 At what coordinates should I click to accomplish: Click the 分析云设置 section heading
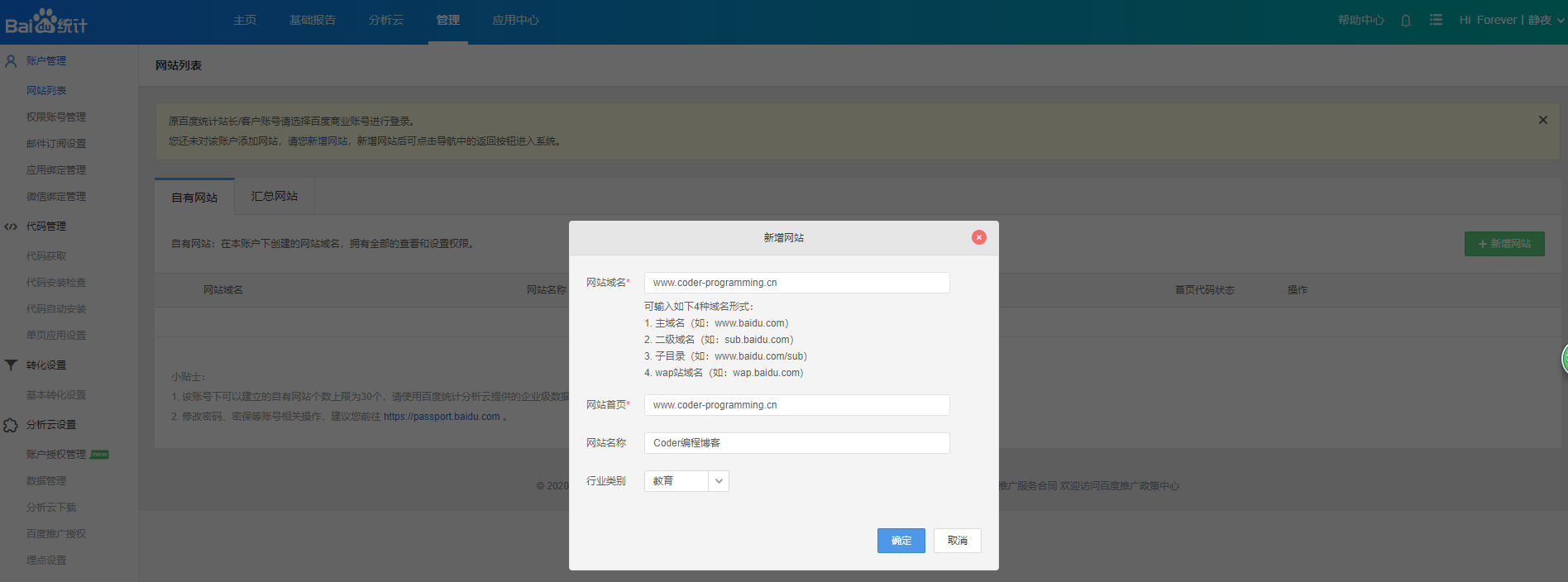point(51,424)
